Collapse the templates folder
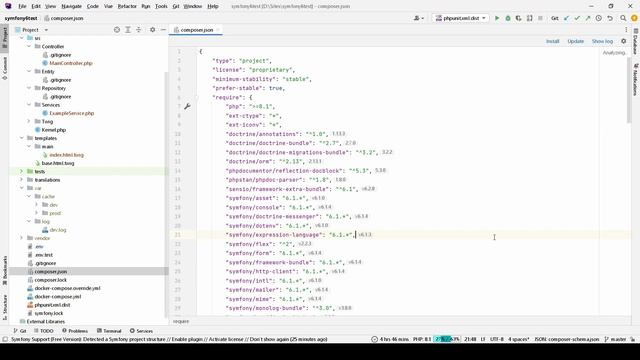The width and height of the screenshot is (640, 360). [x=22, y=138]
